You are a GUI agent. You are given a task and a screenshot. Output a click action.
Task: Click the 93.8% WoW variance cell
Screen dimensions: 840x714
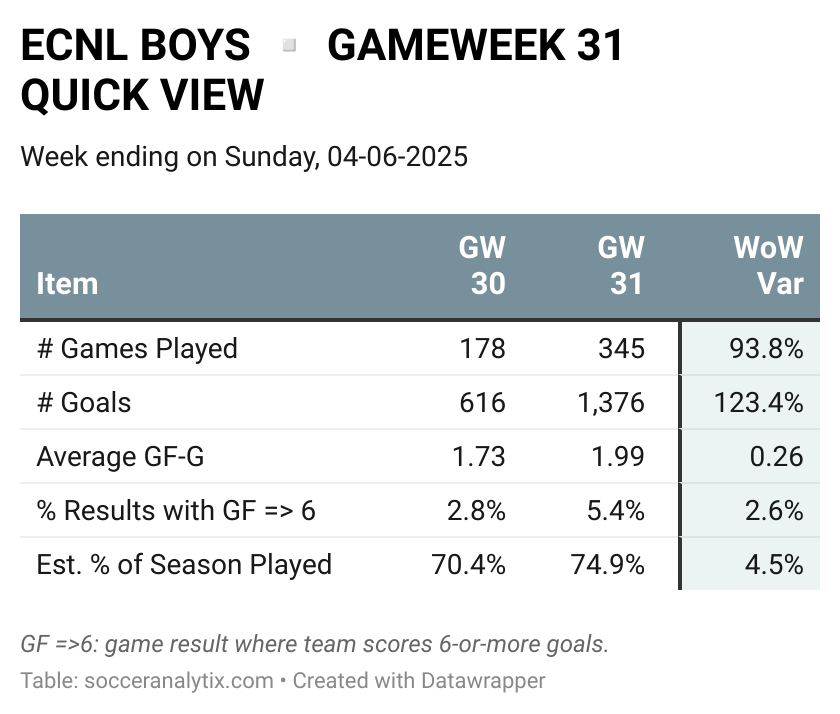[766, 349]
